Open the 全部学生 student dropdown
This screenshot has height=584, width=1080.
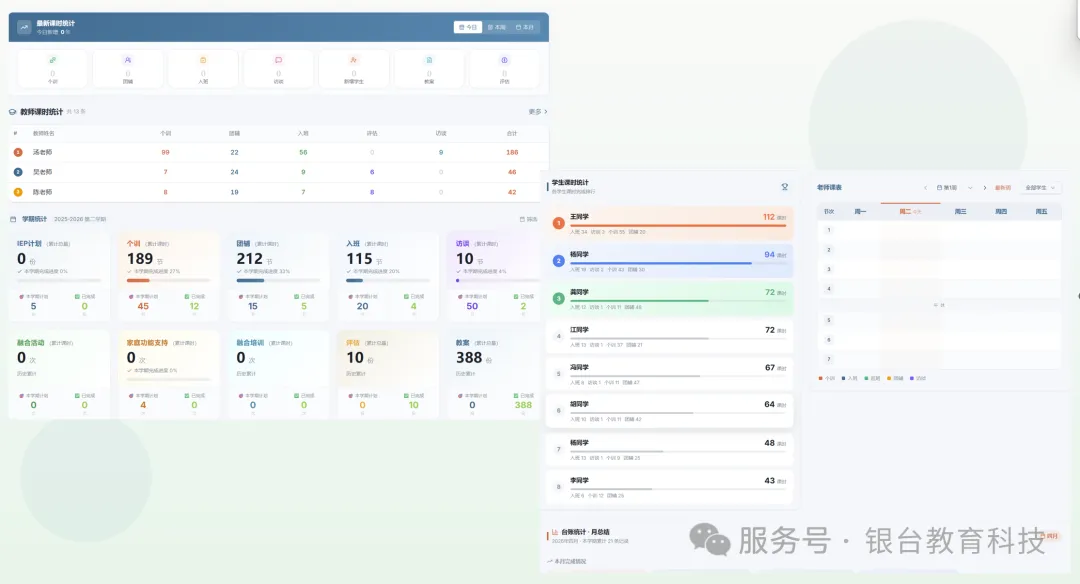1041,187
